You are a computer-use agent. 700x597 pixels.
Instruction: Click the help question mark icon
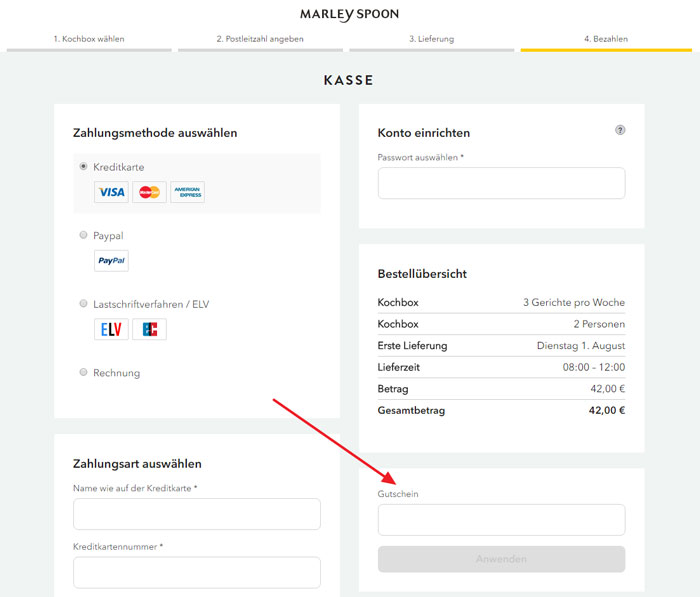(x=620, y=130)
